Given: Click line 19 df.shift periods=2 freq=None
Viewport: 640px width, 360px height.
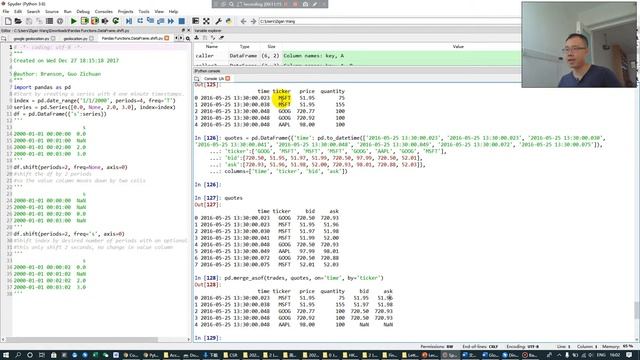Looking at the screenshot, I should coord(71,167).
